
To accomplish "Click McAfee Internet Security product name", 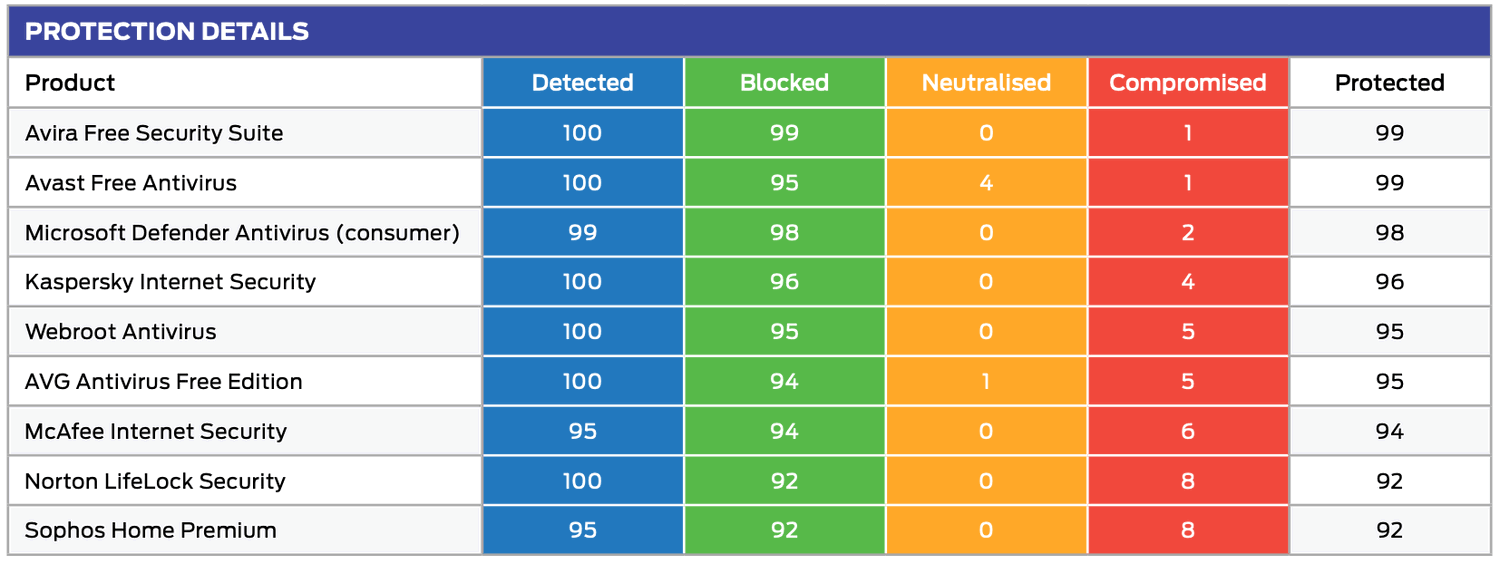I will click(x=156, y=432).
